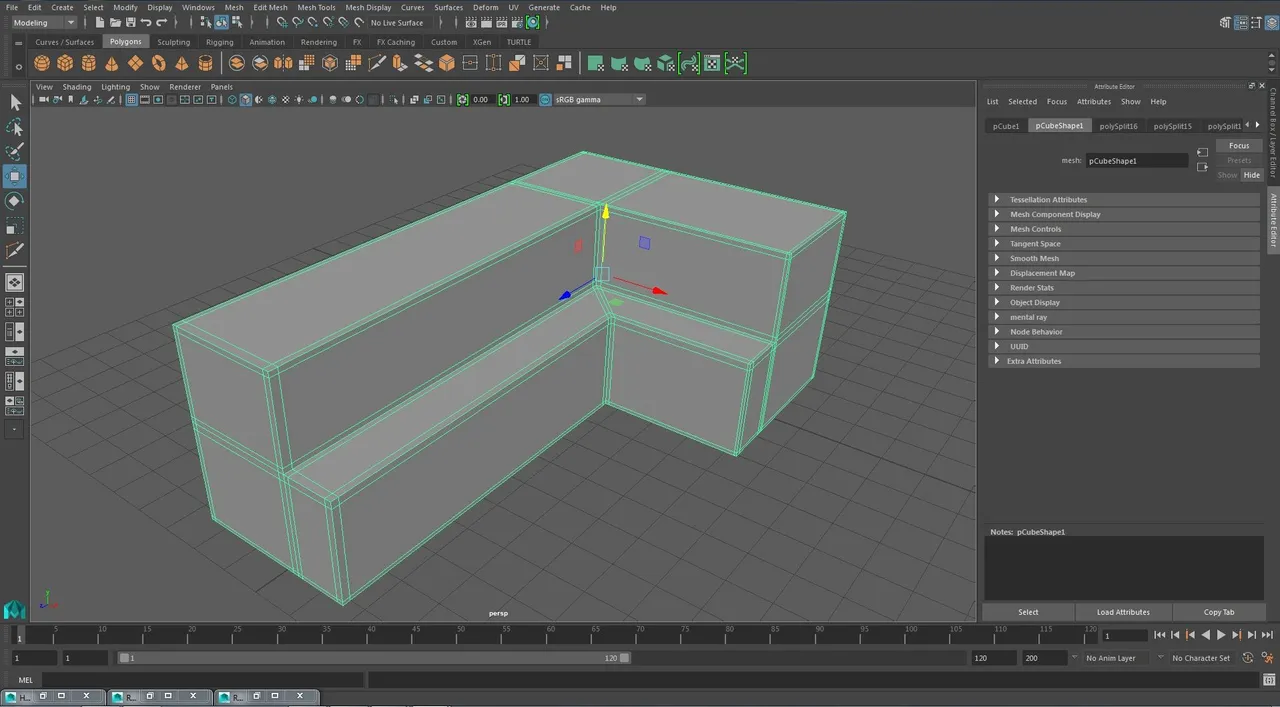This screenshot has width=1280, height=707.
Task: Select the Move tool in toolbox
Action: point(15,176)
